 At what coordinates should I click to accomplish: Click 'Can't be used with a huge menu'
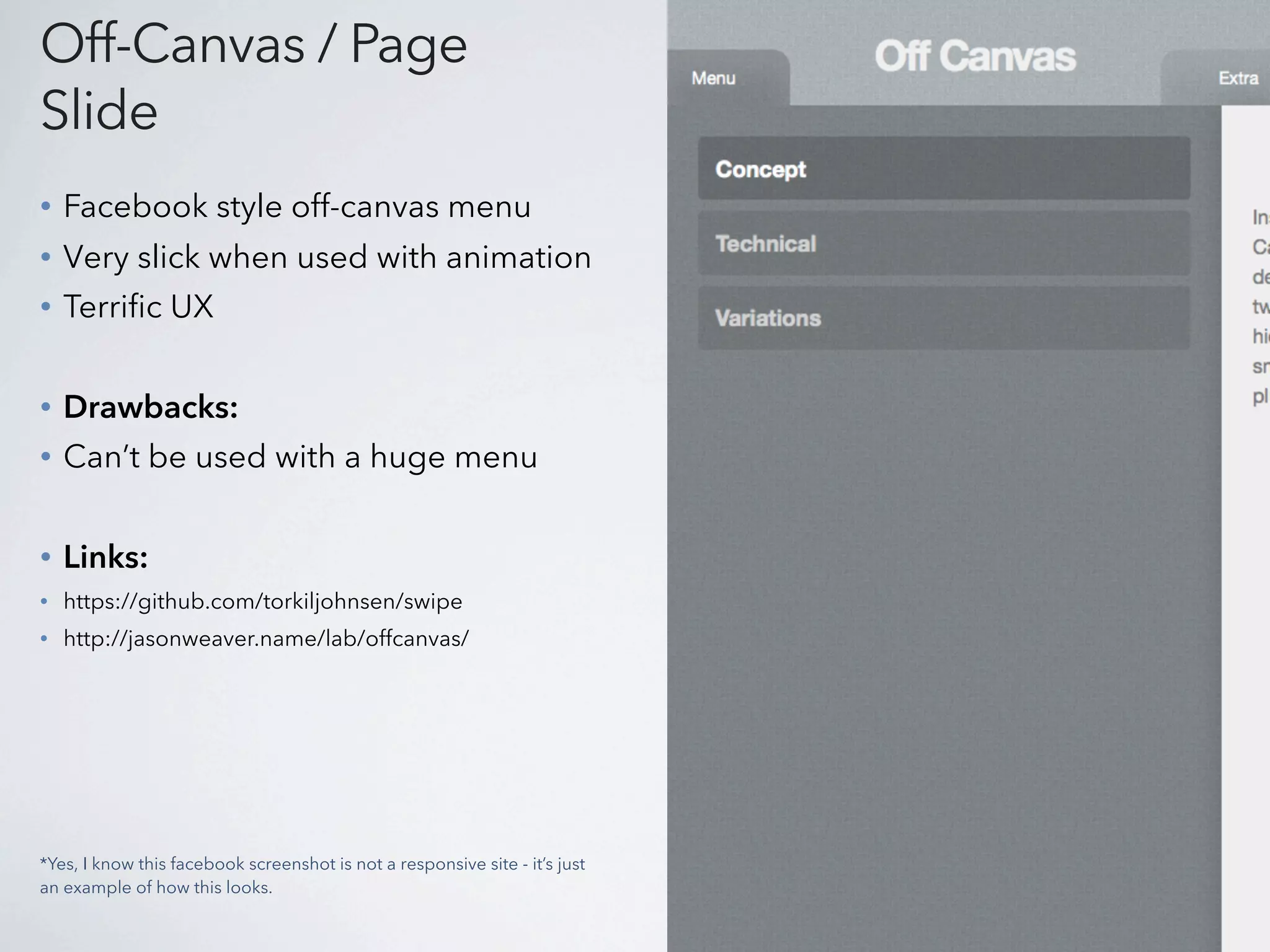(300, 457)
